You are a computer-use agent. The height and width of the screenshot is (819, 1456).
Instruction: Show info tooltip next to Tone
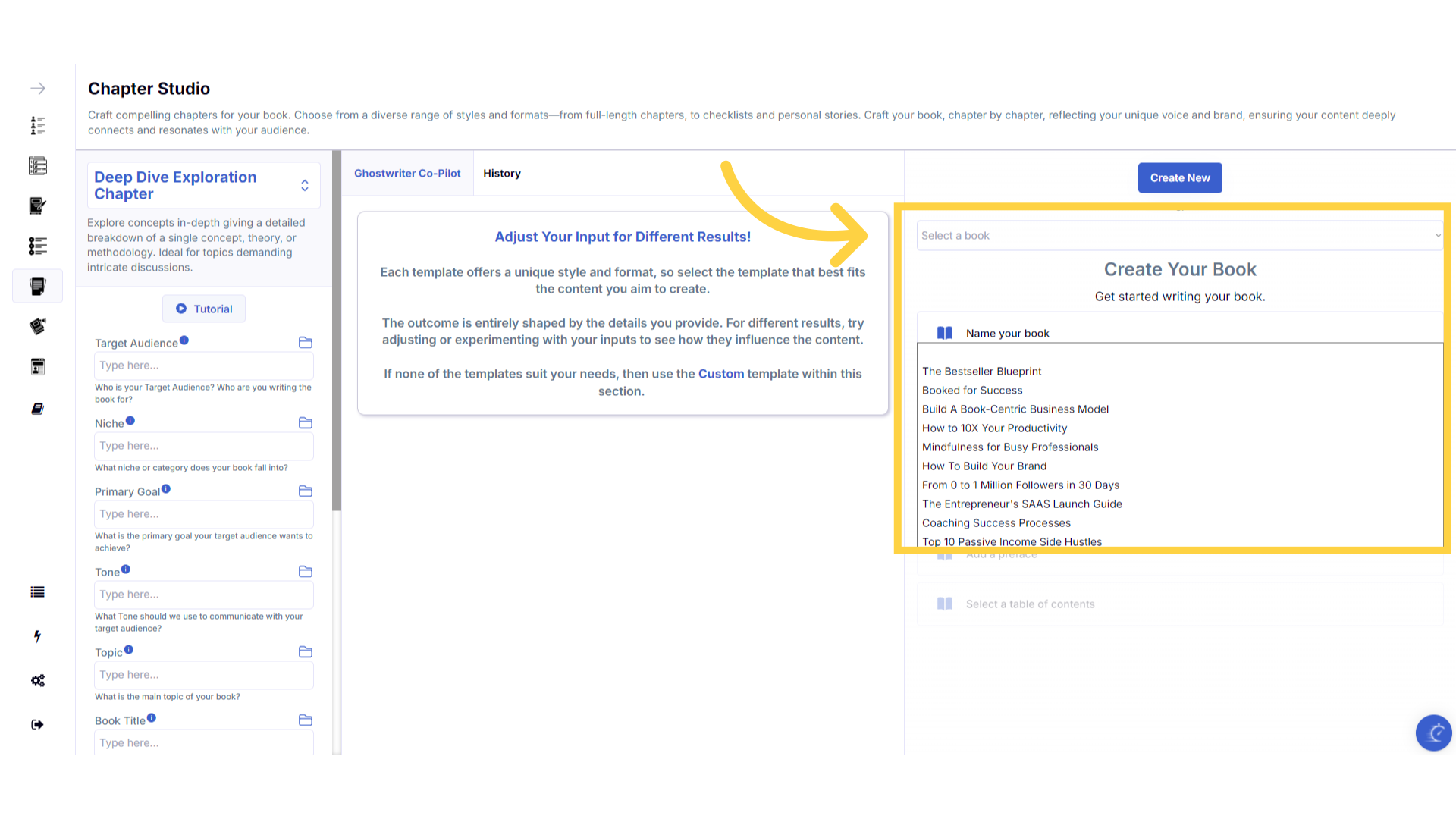tap(126, 570)
